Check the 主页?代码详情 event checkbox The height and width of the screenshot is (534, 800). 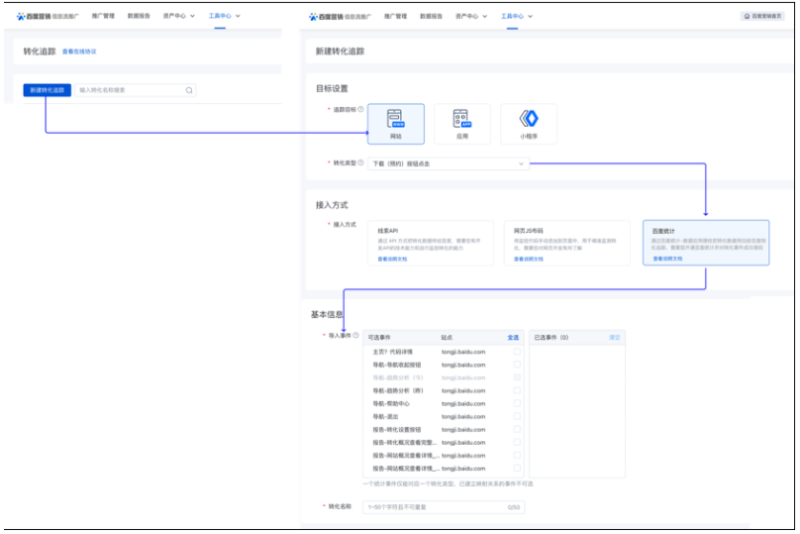517,351
